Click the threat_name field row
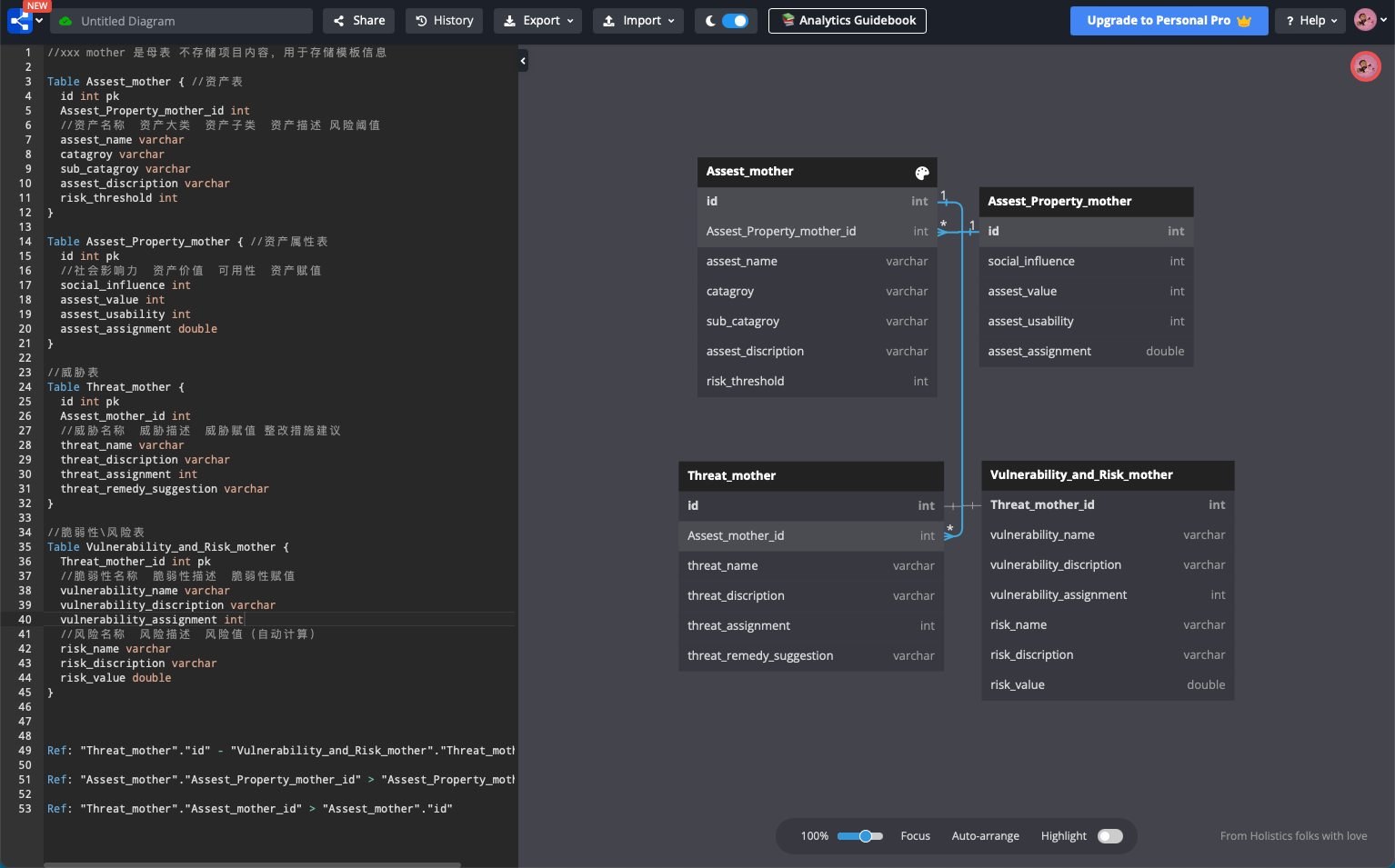The image size is (1395, 868). pyautogui.click(x=810, y=566)
